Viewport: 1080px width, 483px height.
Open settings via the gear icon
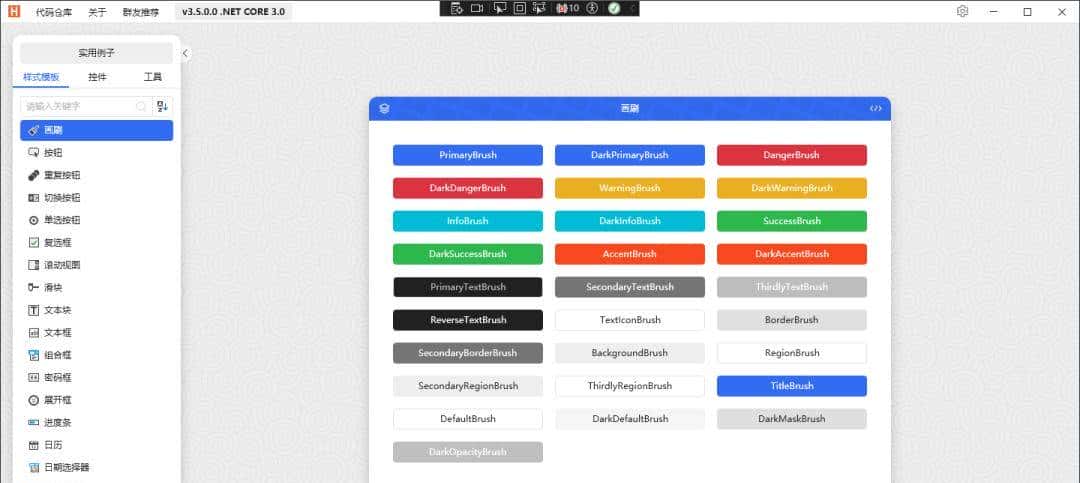pos(962,11)
